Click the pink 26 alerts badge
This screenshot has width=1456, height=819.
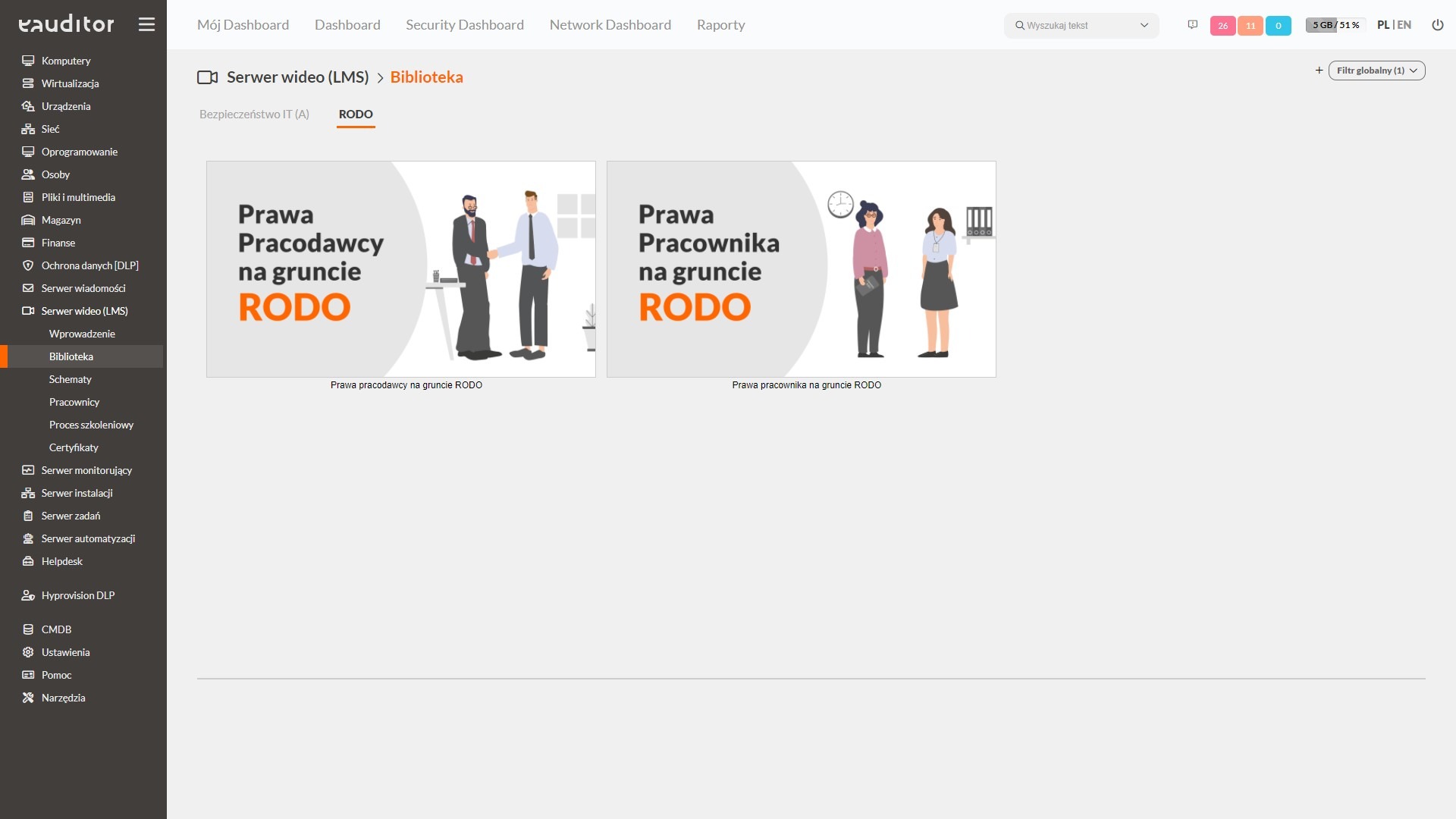click(x=1222, y=26)
